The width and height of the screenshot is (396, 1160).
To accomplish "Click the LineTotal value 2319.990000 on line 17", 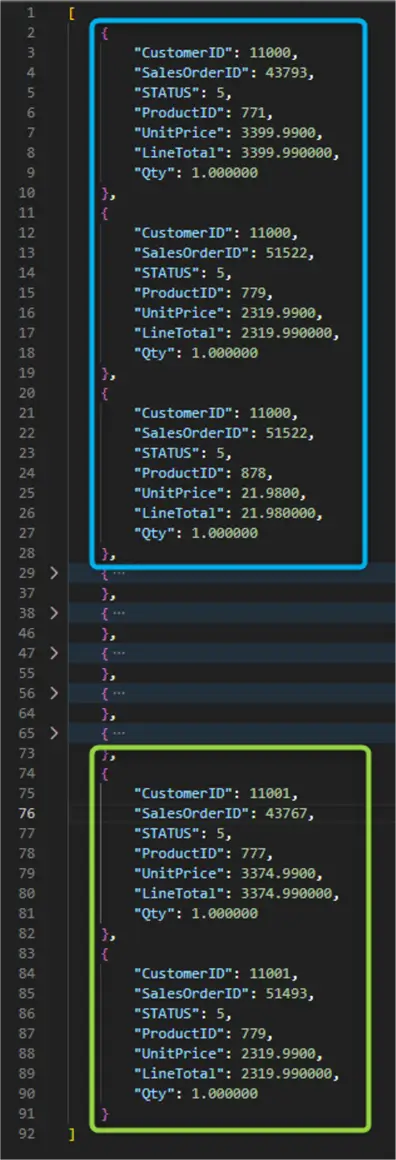I will [x=286, y=332].
